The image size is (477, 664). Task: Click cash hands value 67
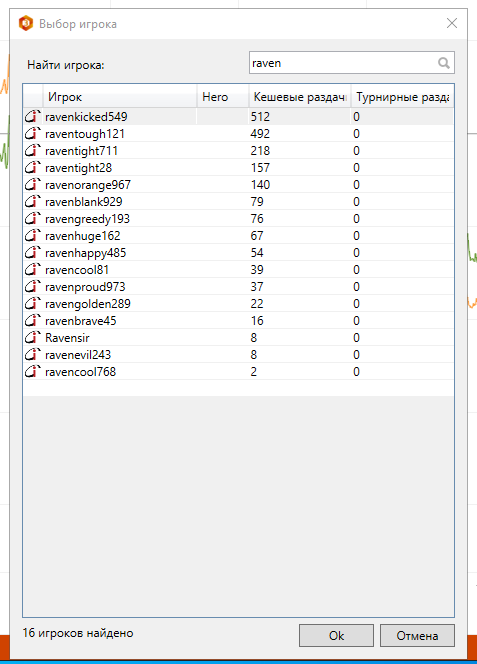[x=257, y=235]
